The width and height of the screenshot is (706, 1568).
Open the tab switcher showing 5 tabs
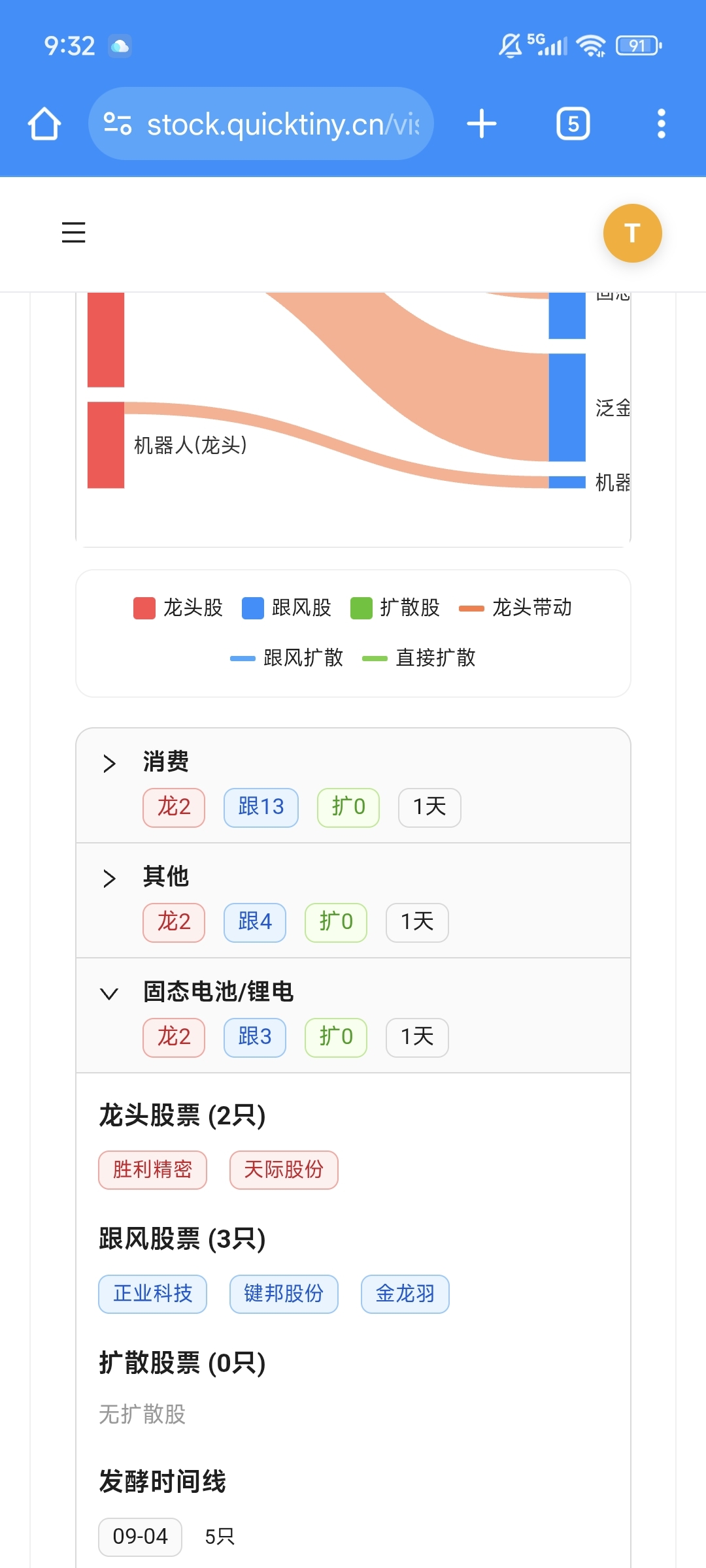pyautogui.click(x=573, y=123)
